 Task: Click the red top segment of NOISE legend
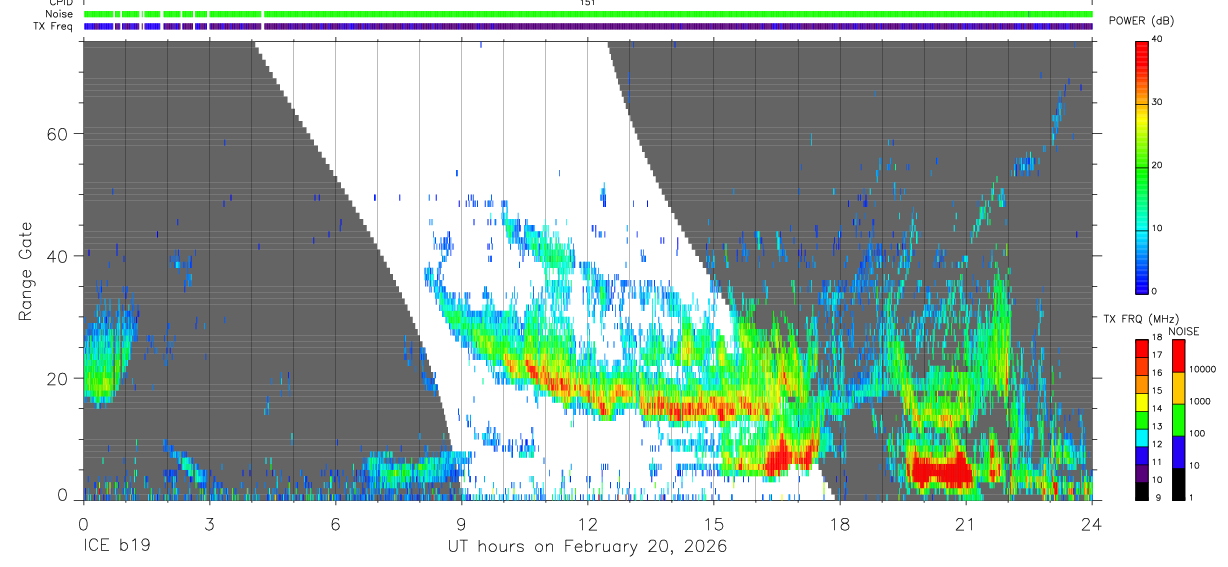(x=1177, y=356)
